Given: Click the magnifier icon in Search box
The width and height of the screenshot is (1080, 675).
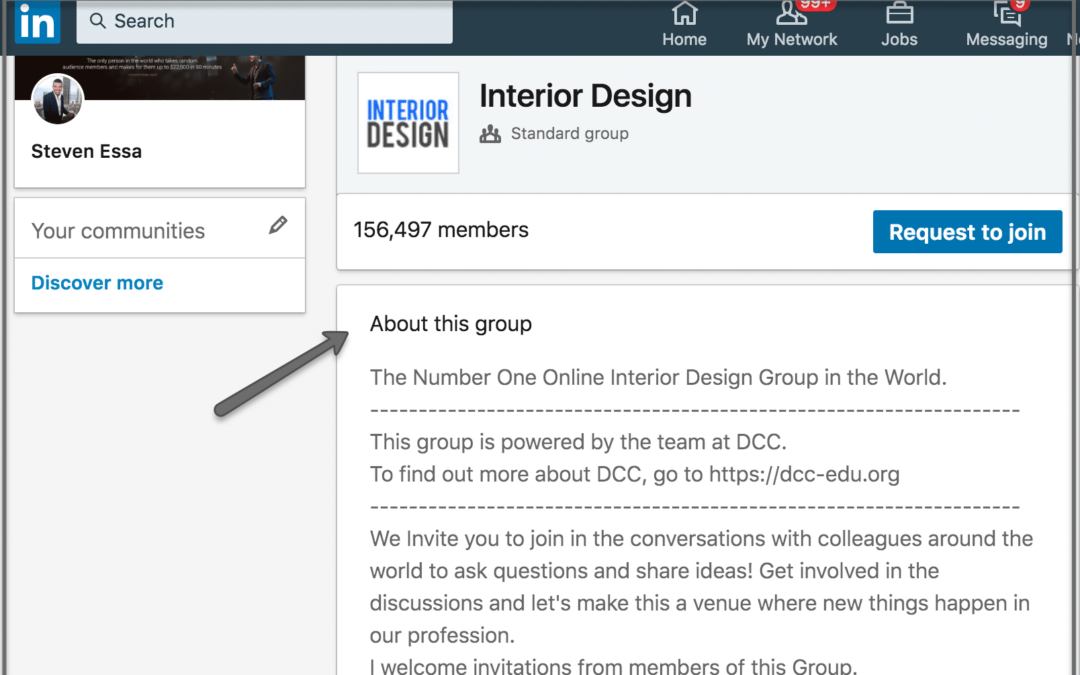Looking at the screenshot, I should [x=98, y=21].
